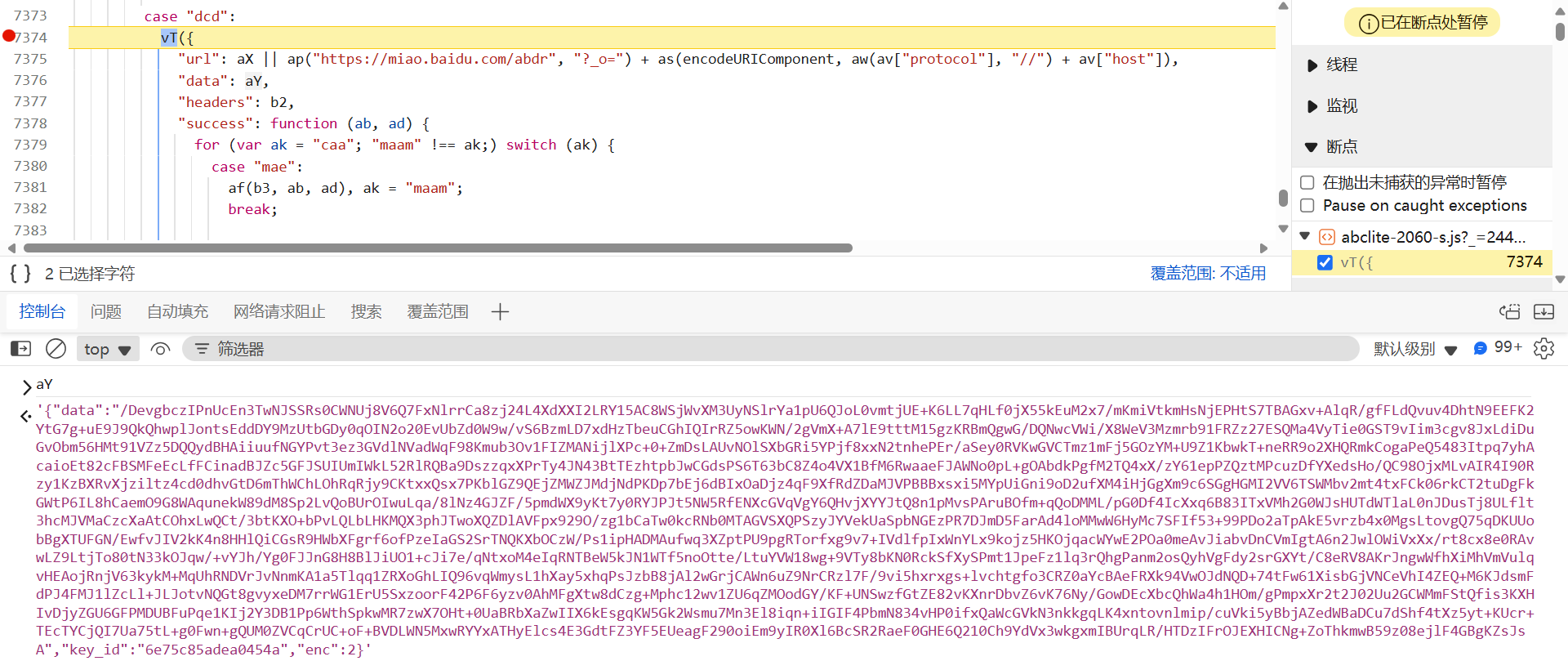Click the 覆盖范围: 不适用 link
Image resolution: width=1568 pixels, height=661 pixels.
[1208, 273]
